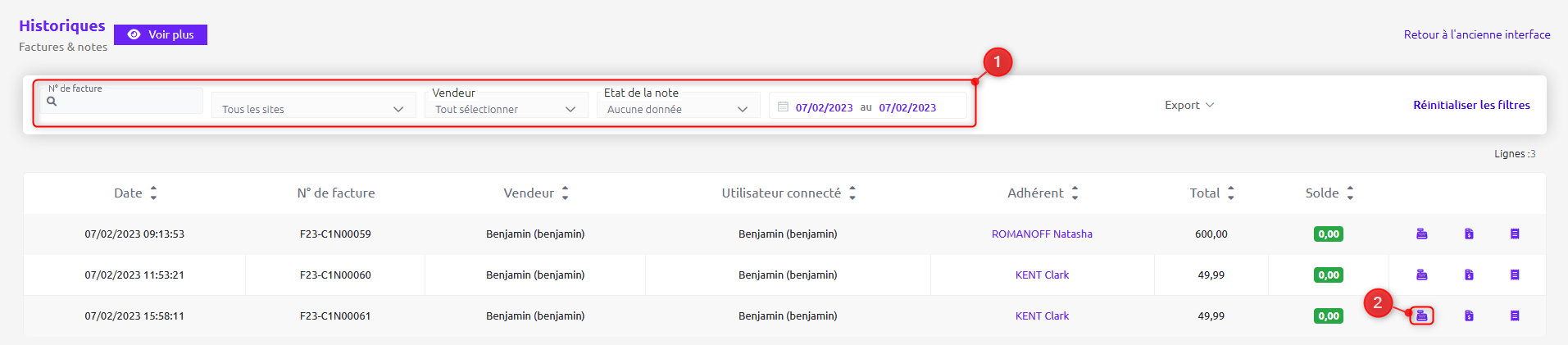Viewport: 1568px width, 345px height.
Task: Expand the Tous les sites dropdown
Action: [x=313, y=108]
